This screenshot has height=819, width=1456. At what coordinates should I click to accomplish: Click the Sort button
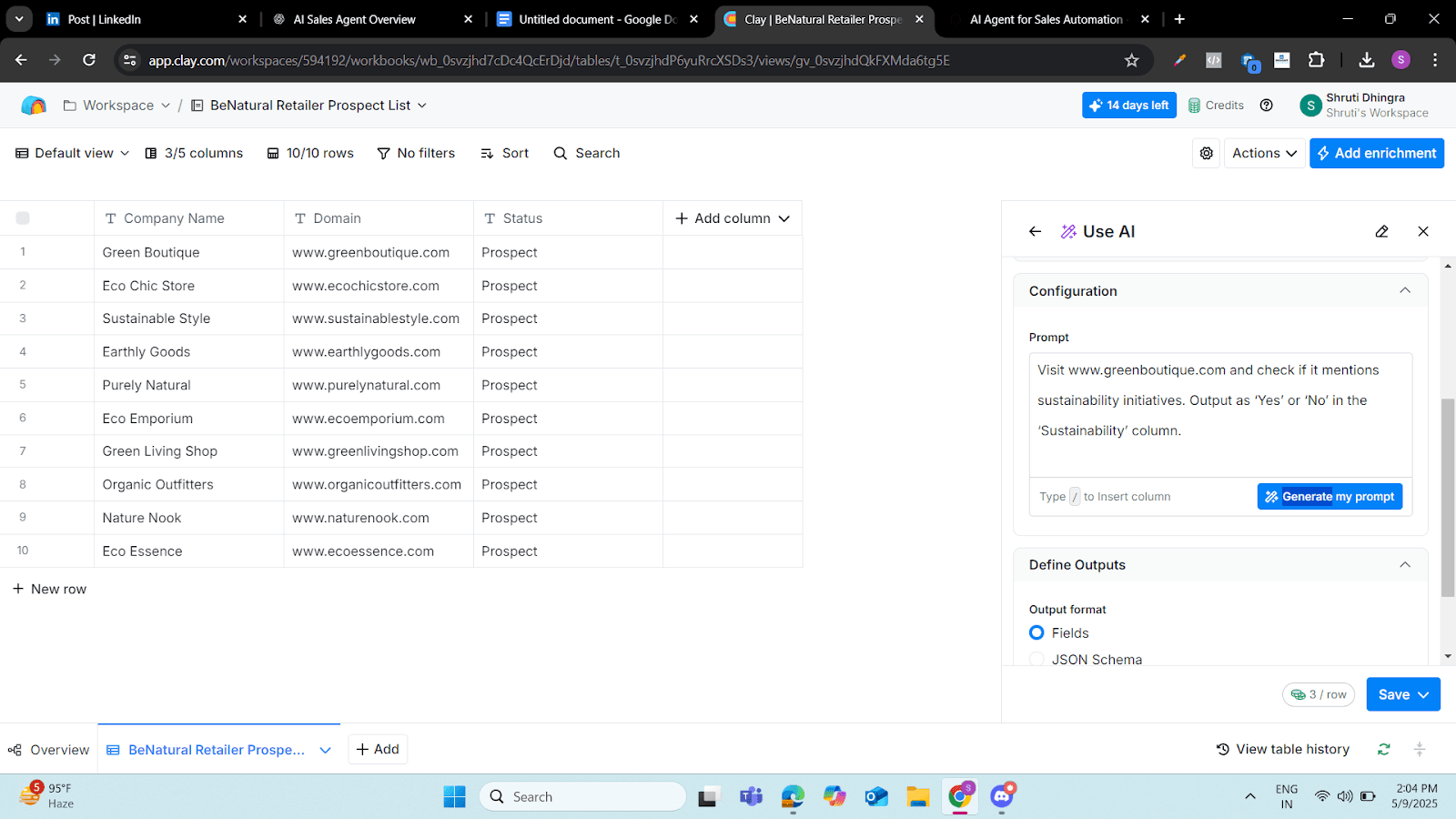[504, 153]
